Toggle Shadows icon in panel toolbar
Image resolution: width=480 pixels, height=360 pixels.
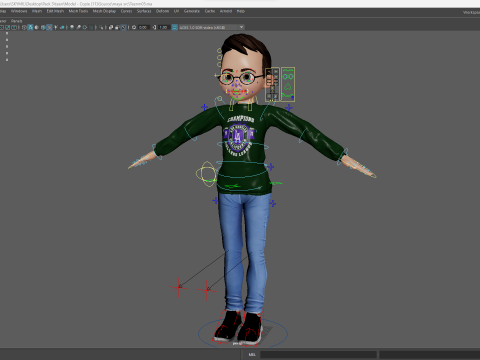62,27
